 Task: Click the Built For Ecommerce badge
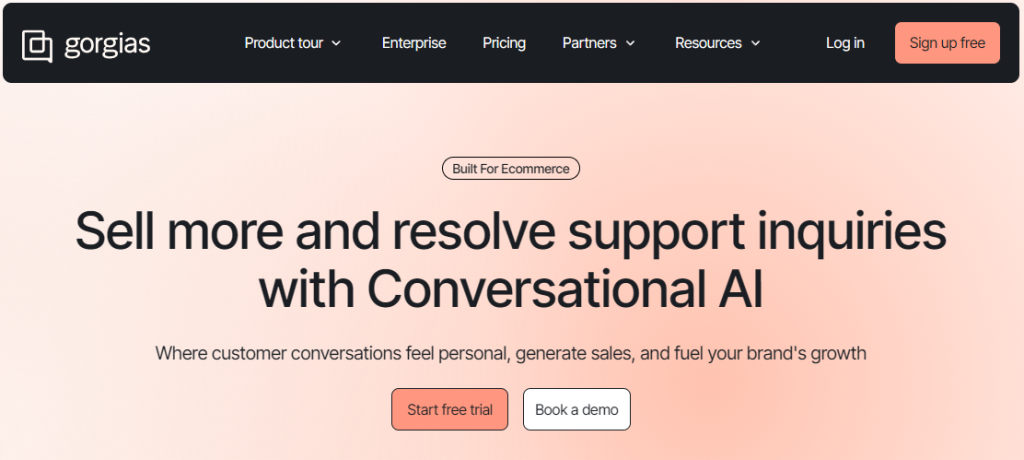point(511,169)
